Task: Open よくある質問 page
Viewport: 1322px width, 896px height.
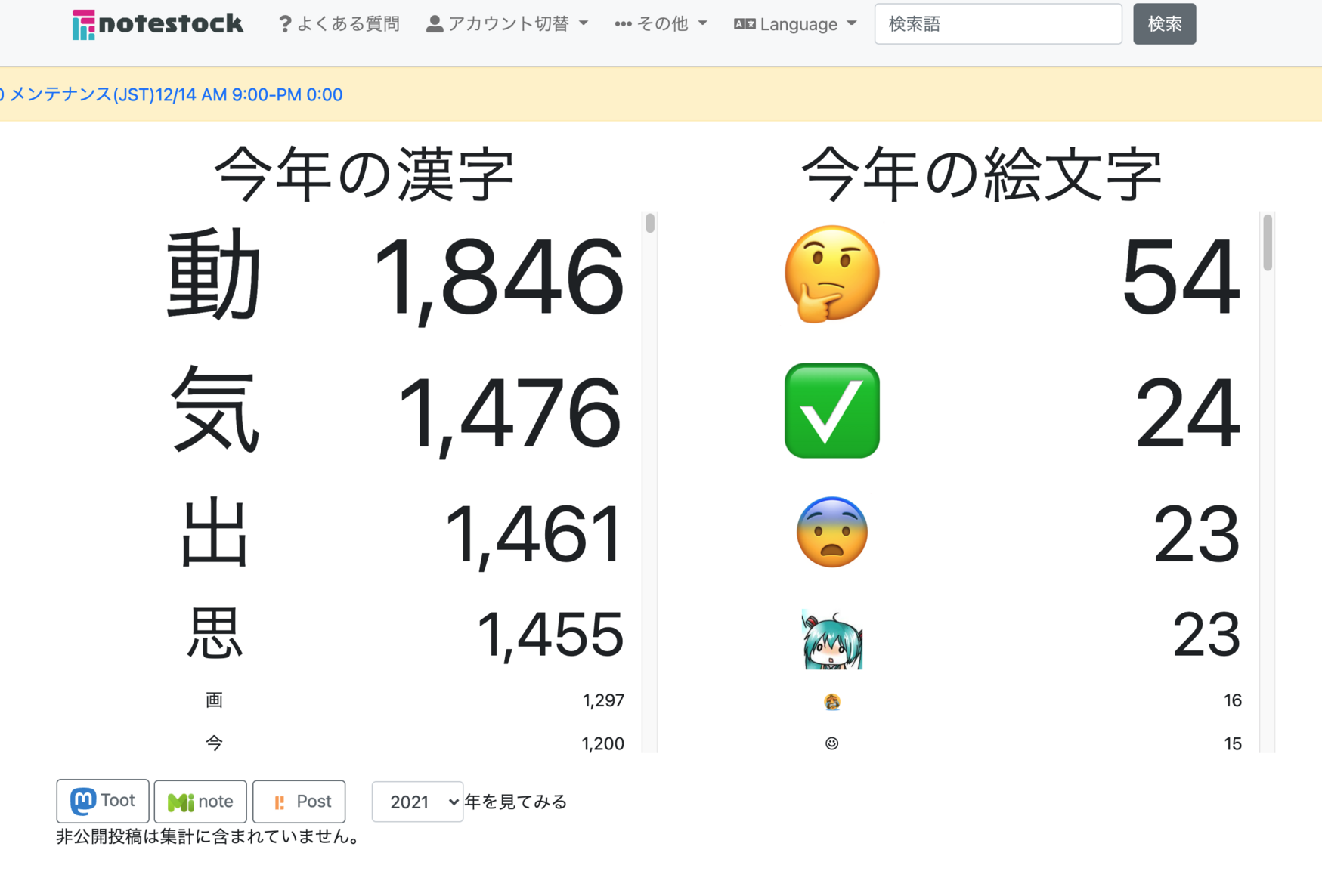Action: (348, 24)
